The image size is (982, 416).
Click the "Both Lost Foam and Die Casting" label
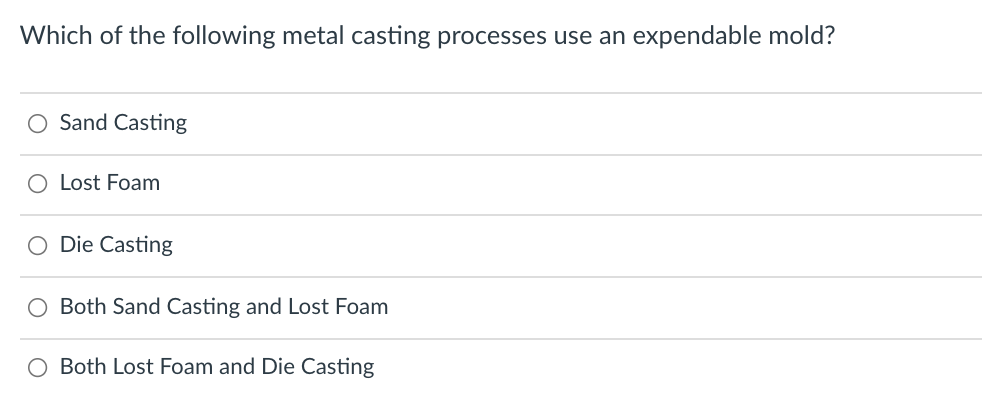pyautogui.click(x=217, y=367)
